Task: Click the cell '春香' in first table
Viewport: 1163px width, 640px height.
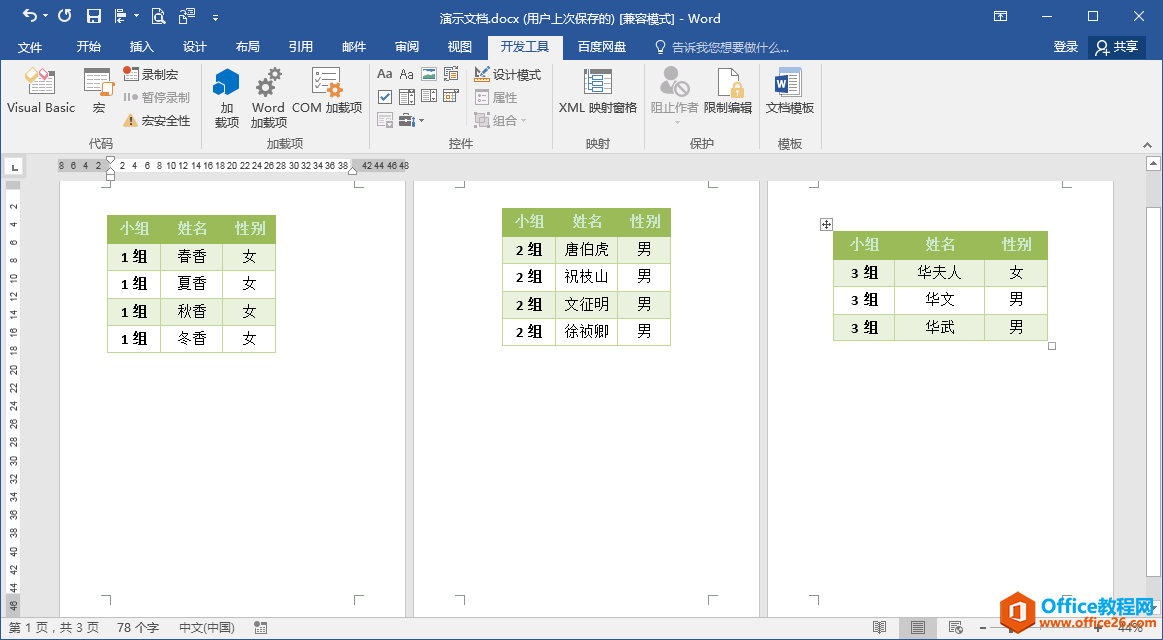Action: [192, 257]
